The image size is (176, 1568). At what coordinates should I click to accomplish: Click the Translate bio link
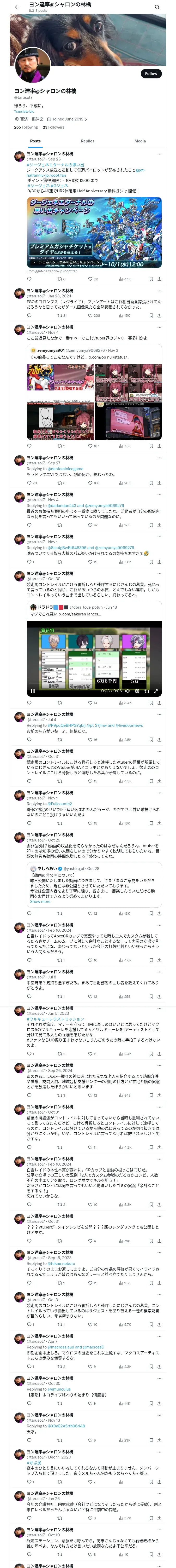(24, 111)
